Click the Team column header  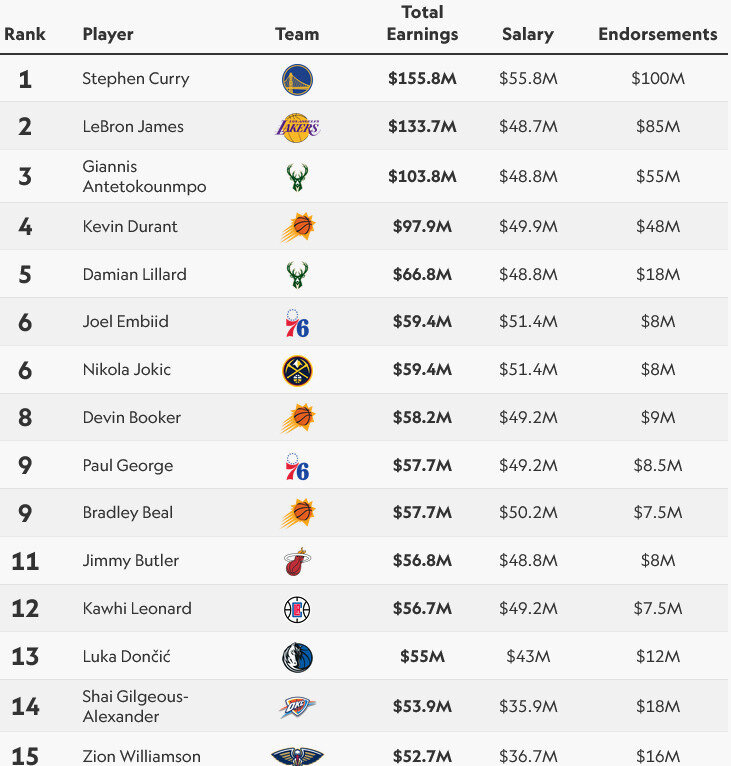click(297, 34)
